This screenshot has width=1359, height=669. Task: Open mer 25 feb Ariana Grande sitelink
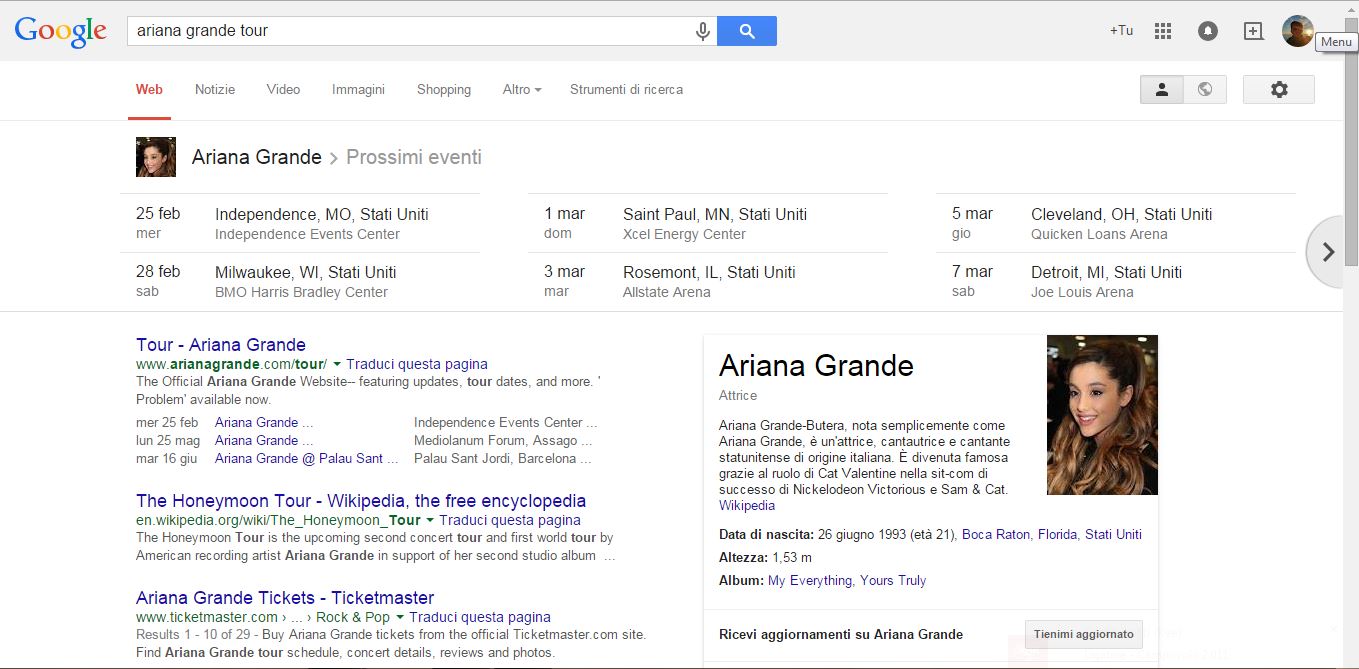(x=264, y=422)
